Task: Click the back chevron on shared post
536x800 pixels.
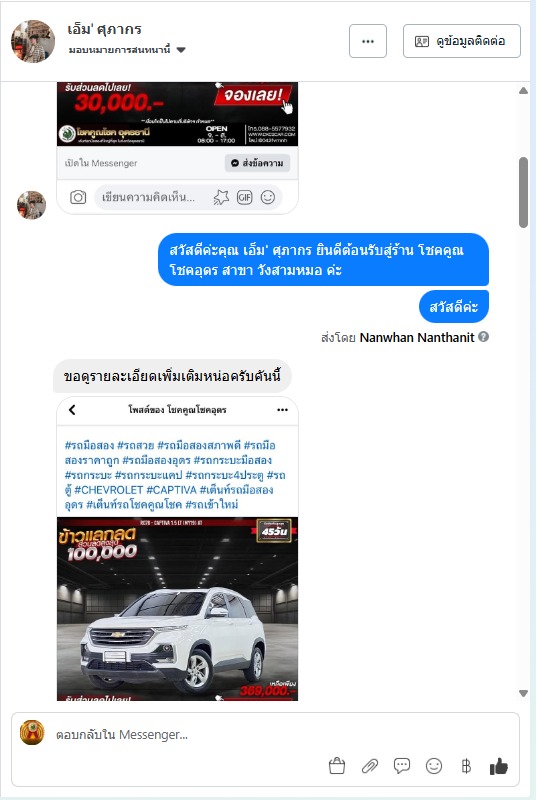Action: [x=72, y=410]
